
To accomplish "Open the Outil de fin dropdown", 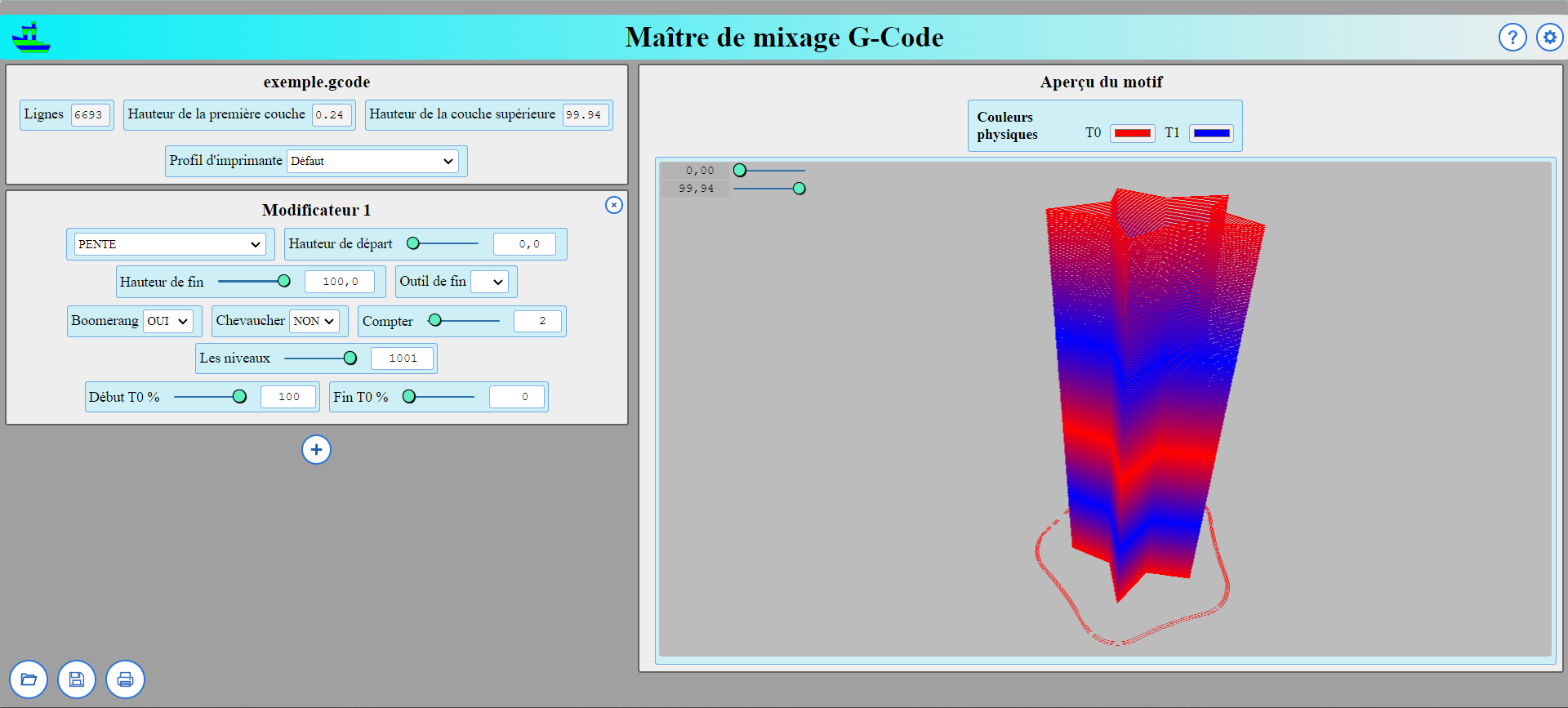I will [x=489, y=282].
